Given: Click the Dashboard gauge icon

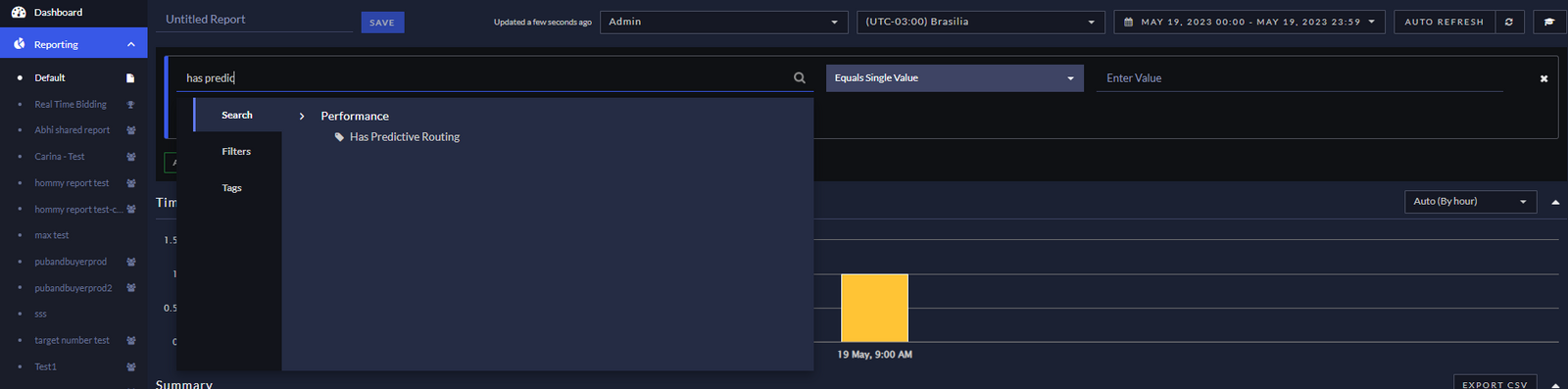Looking at the screenshot, I should (19, 13).
